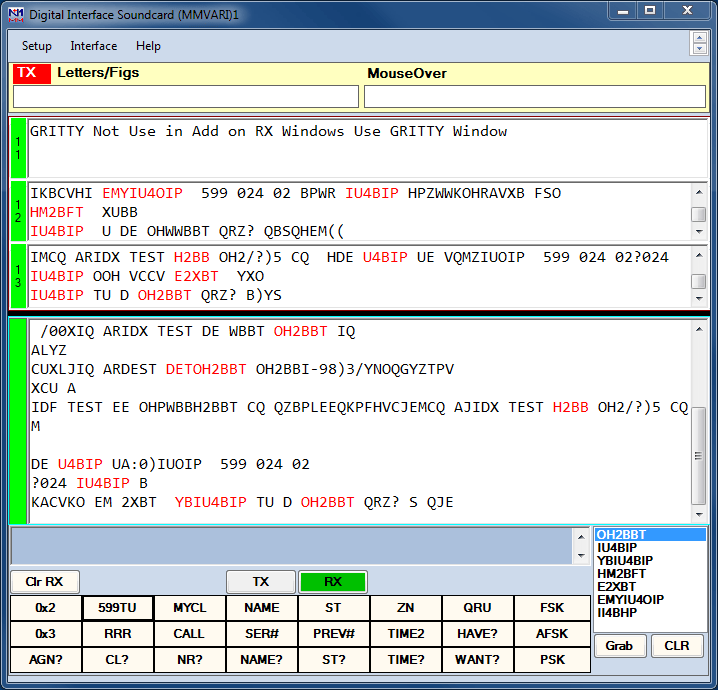Send the RRR macro

[117, 634]
